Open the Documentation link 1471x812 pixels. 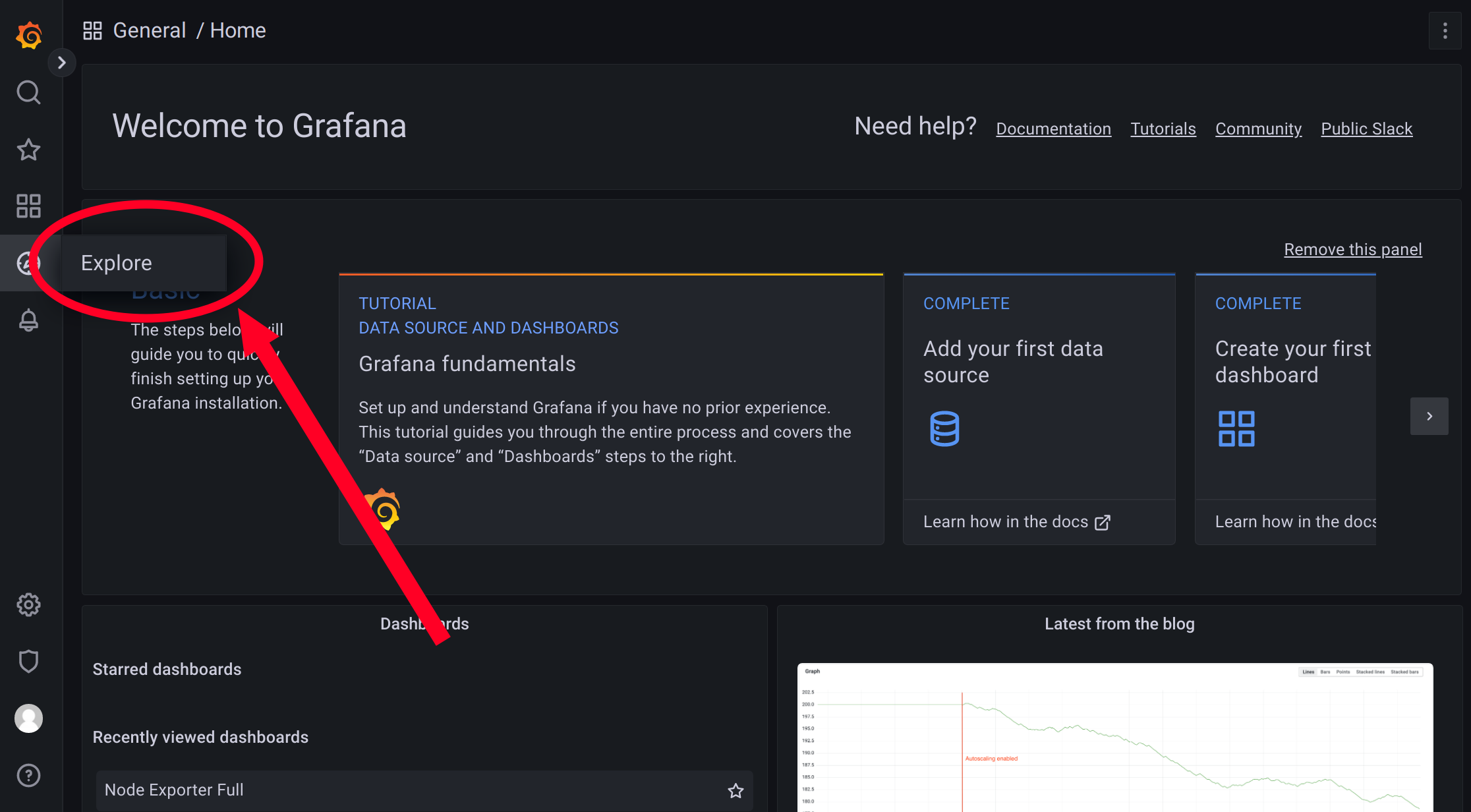(1053, 129)
